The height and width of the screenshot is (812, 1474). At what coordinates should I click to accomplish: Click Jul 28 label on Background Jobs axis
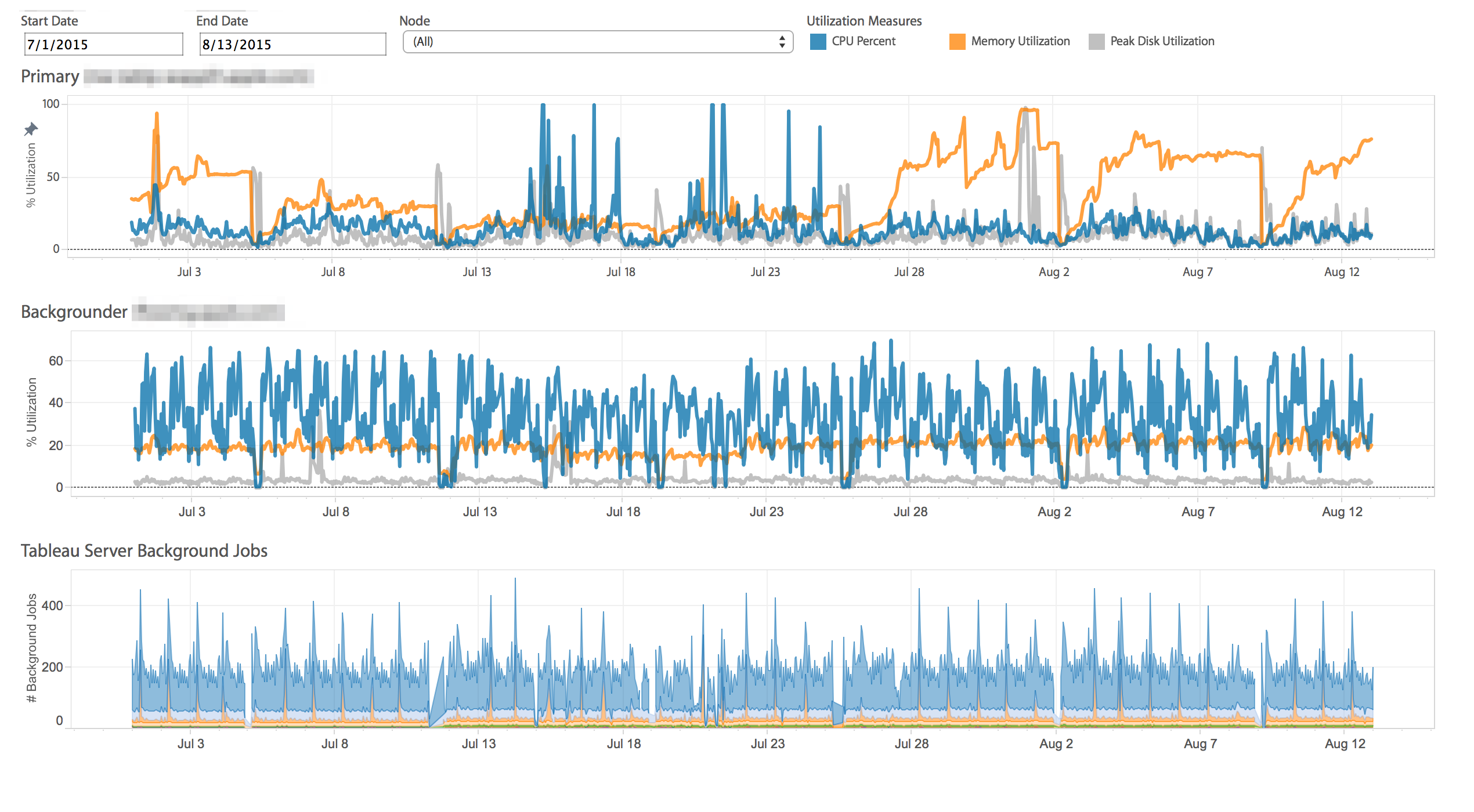[912, 744]
